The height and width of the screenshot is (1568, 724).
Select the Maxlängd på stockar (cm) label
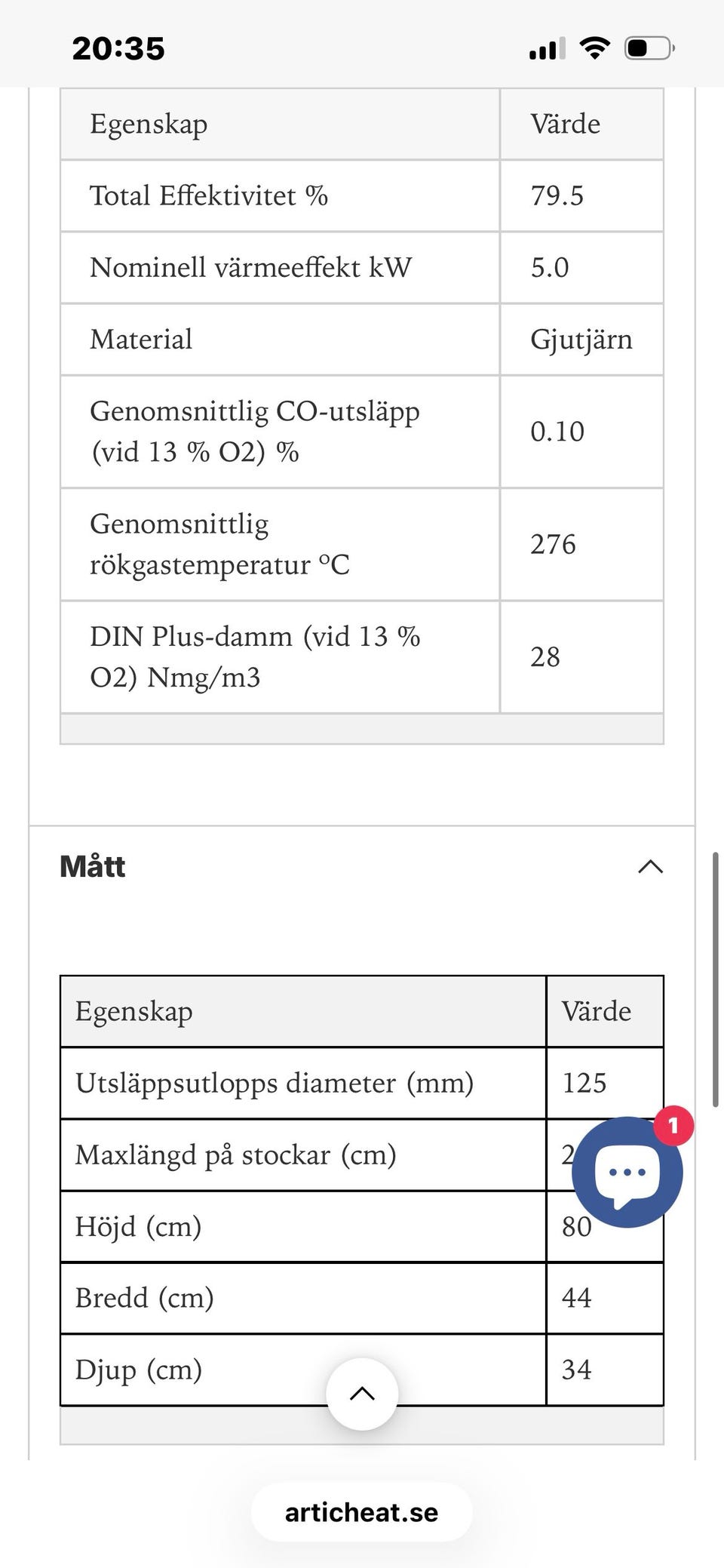(235, 1154)
